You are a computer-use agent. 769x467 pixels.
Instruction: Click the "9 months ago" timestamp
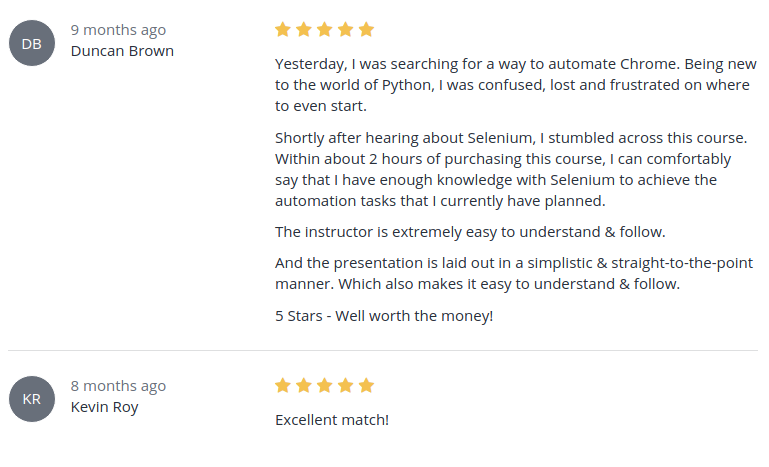point(118,30)
